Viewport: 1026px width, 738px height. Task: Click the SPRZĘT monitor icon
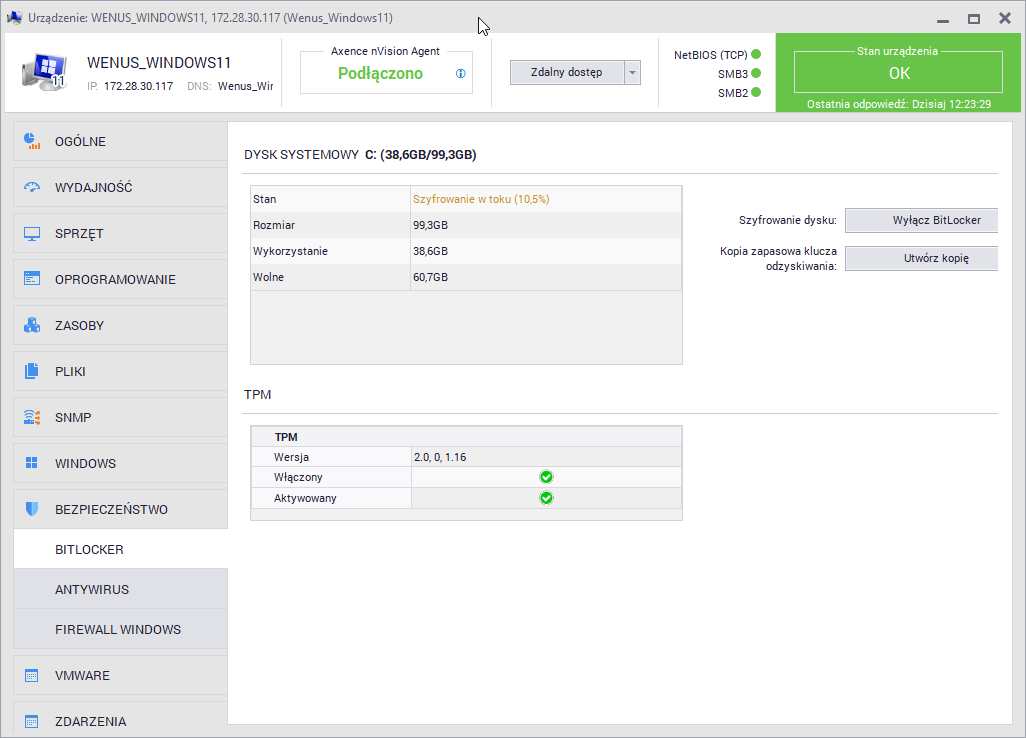[x=31, y=234]
